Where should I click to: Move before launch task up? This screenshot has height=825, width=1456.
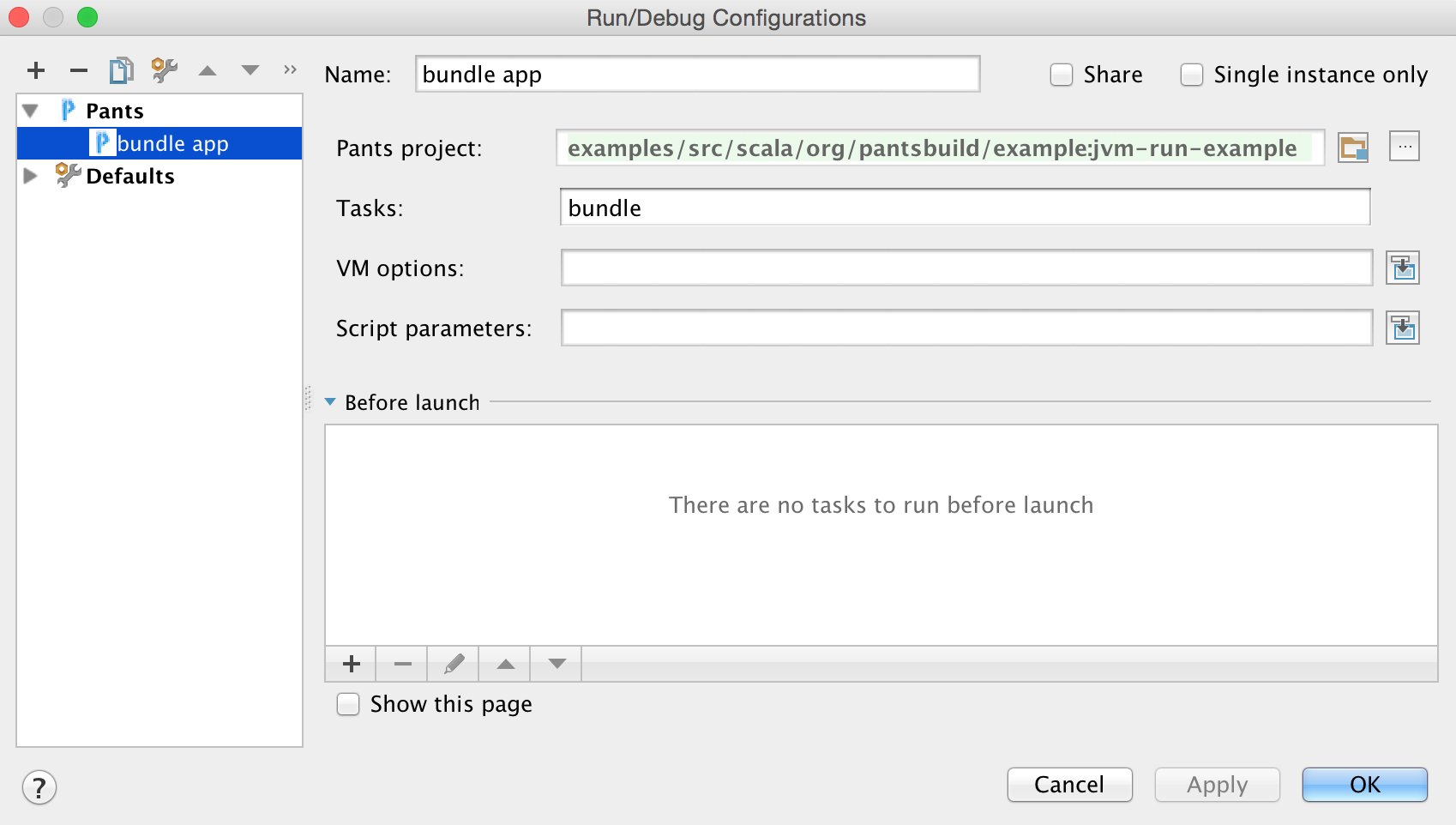tap(505, 664)
